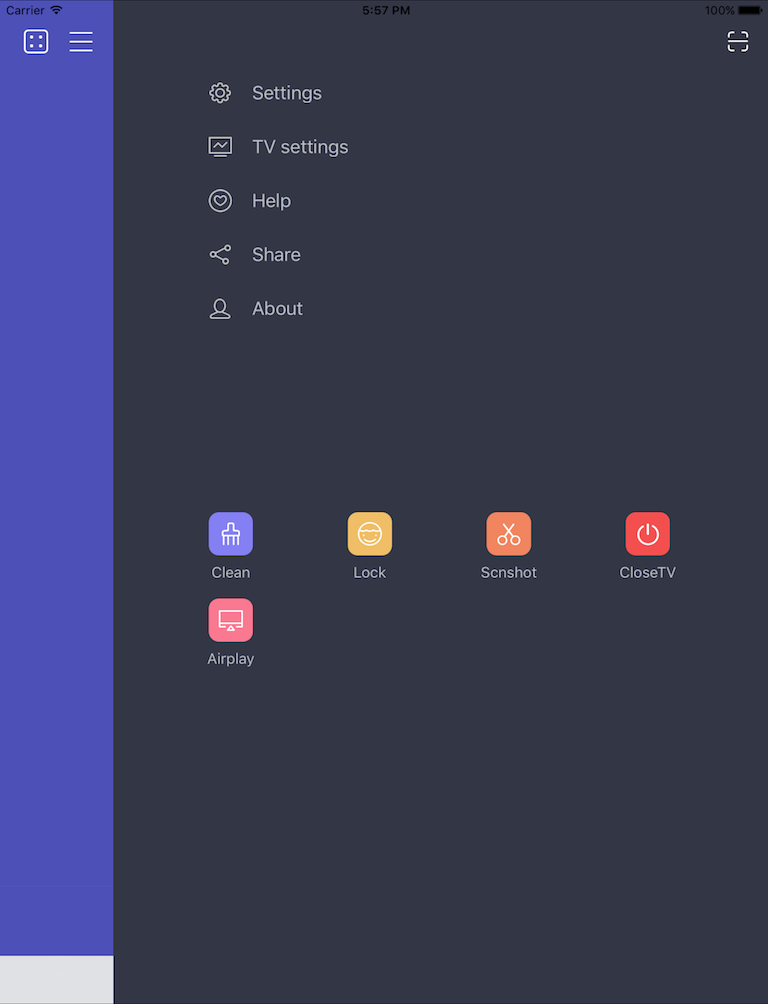
Task: Tap the Carrier status text
Action: pos(25,10)
